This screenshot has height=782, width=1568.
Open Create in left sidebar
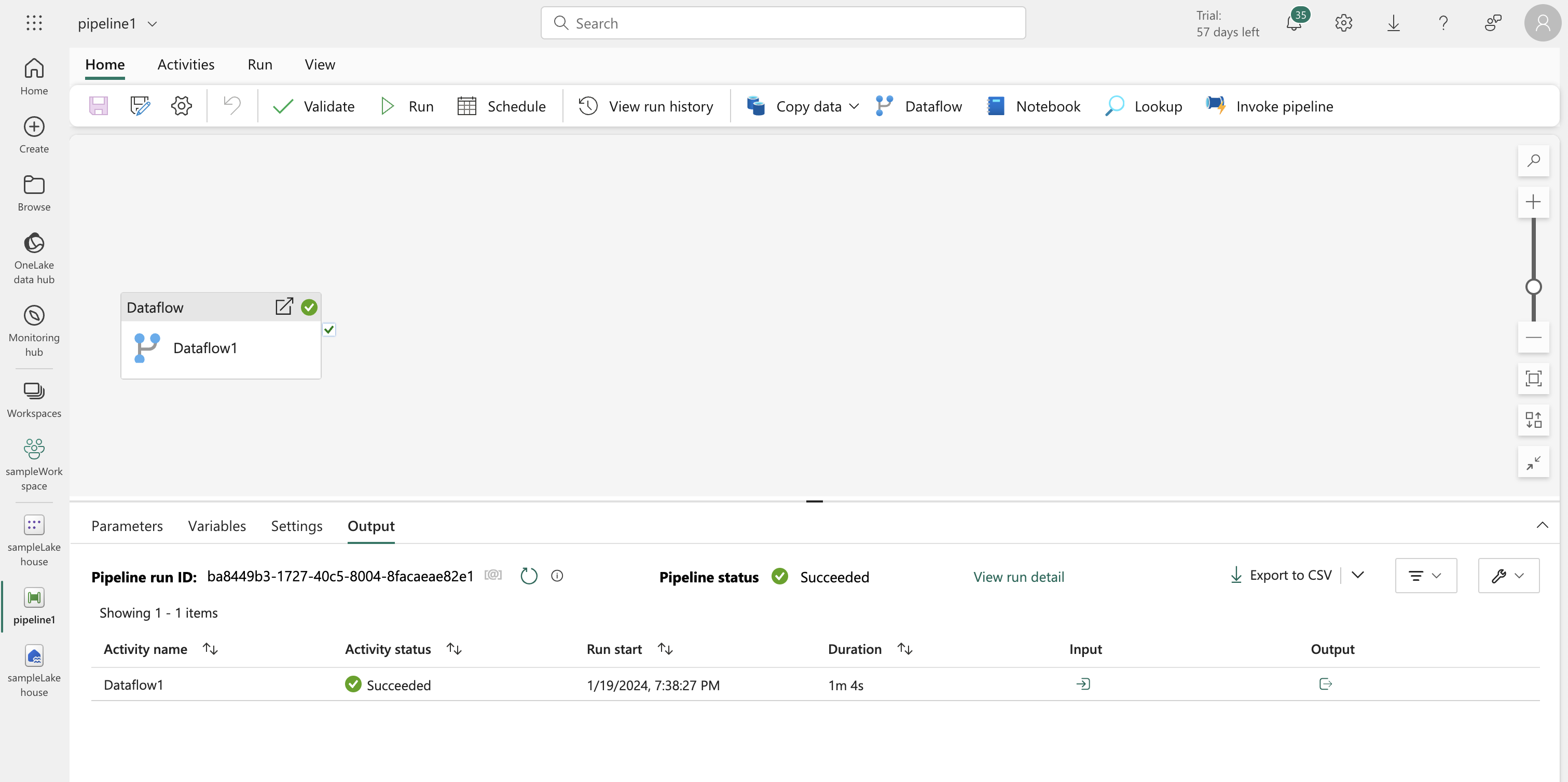coord(34,135)
